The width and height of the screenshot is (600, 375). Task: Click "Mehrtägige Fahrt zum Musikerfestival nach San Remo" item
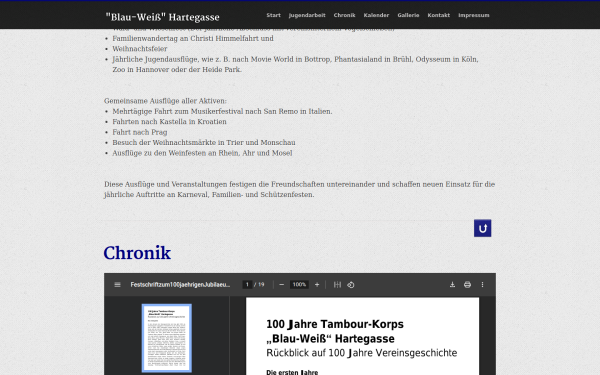click(x=222, y=111)
